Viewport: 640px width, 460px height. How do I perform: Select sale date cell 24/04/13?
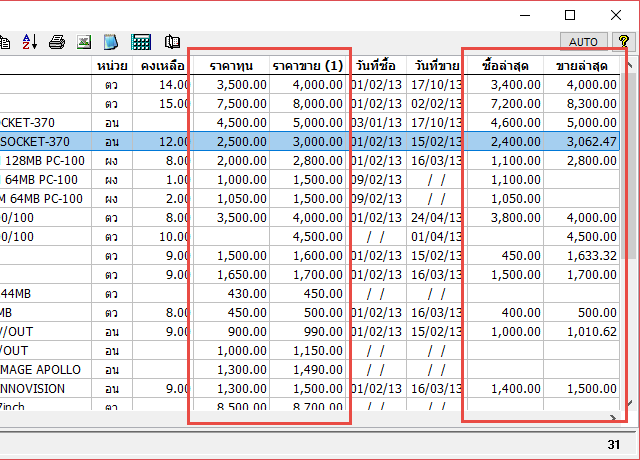click(436, 218)
